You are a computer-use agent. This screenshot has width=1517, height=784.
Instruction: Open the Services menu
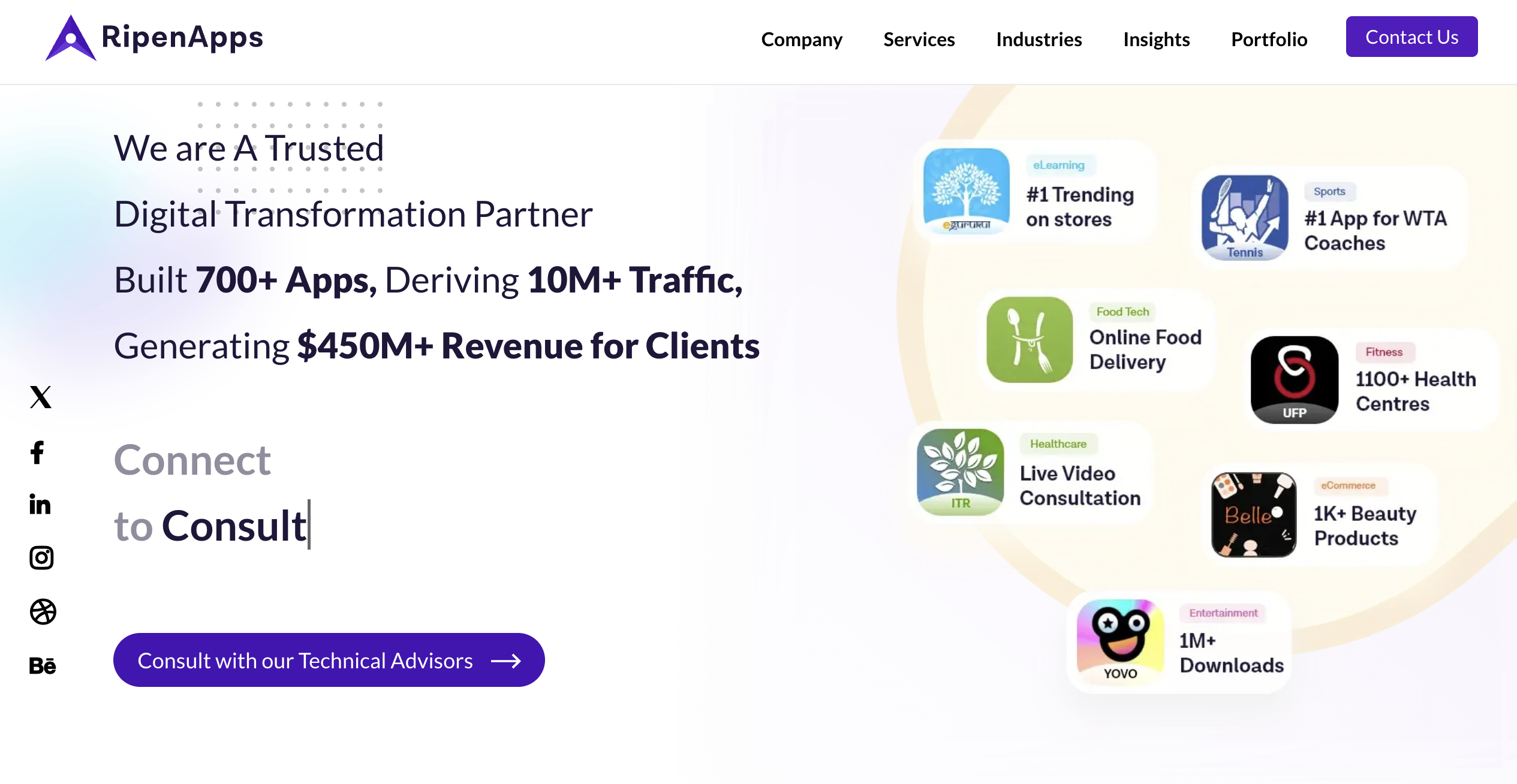pyautogui.click(x=919, y=39)
